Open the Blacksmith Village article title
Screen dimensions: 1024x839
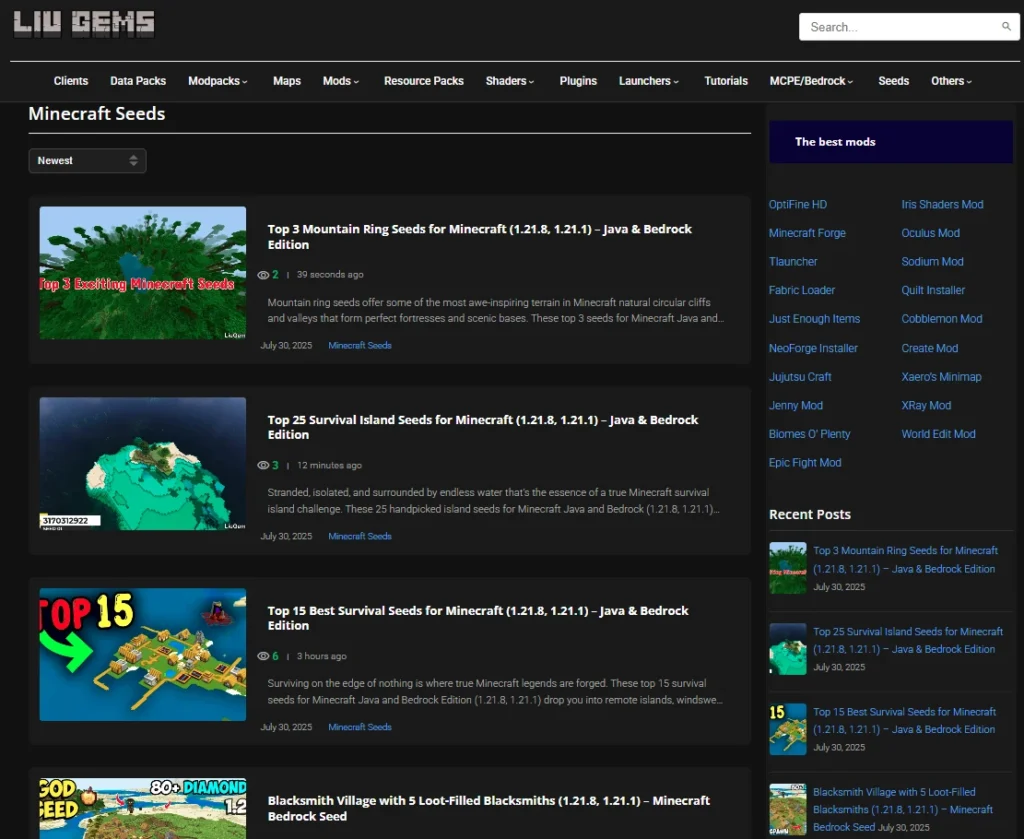488,808
